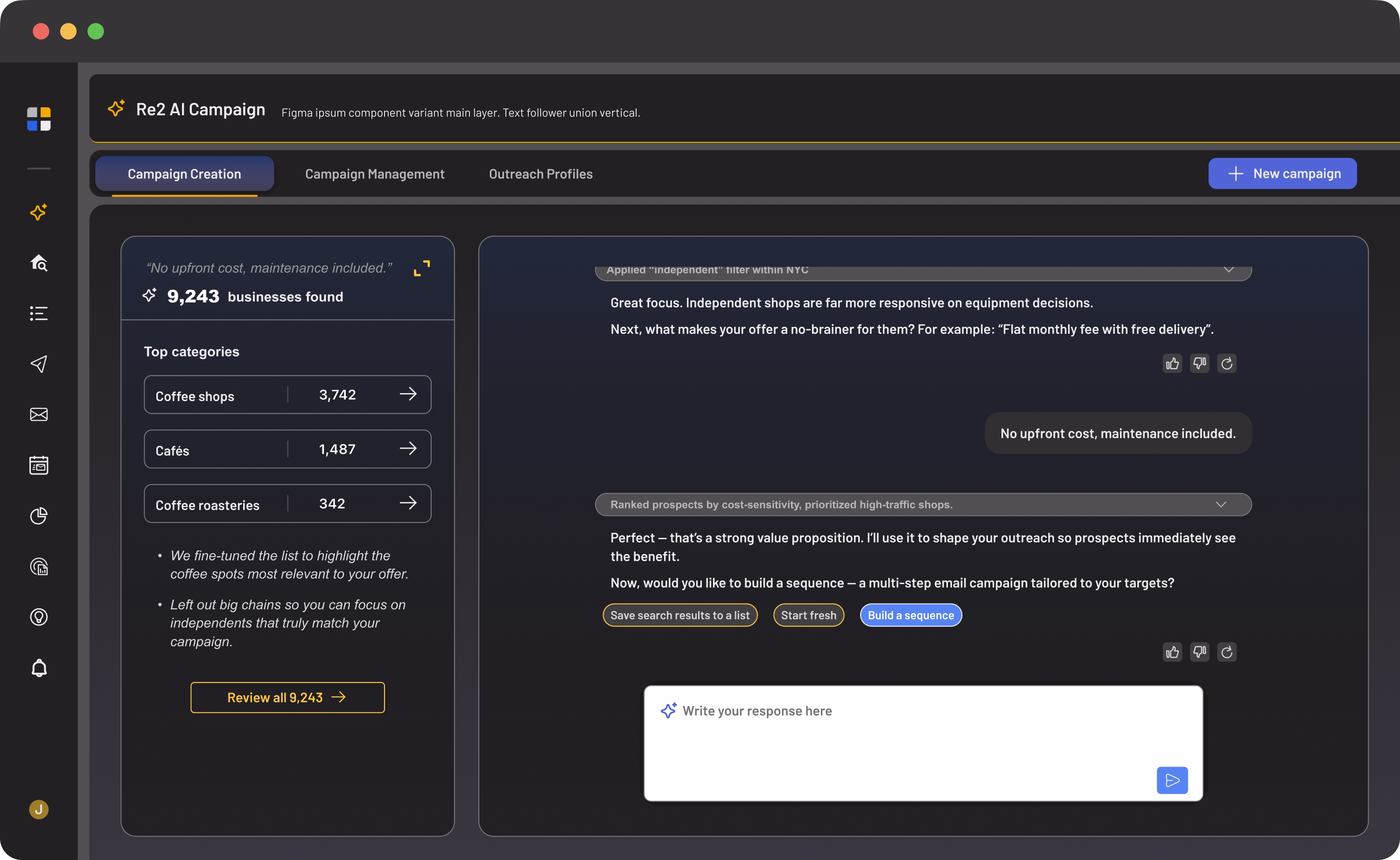This screenshot has height=860, width=1400.
Task: Expand the businesses found panel
Action: pos(422,268)
